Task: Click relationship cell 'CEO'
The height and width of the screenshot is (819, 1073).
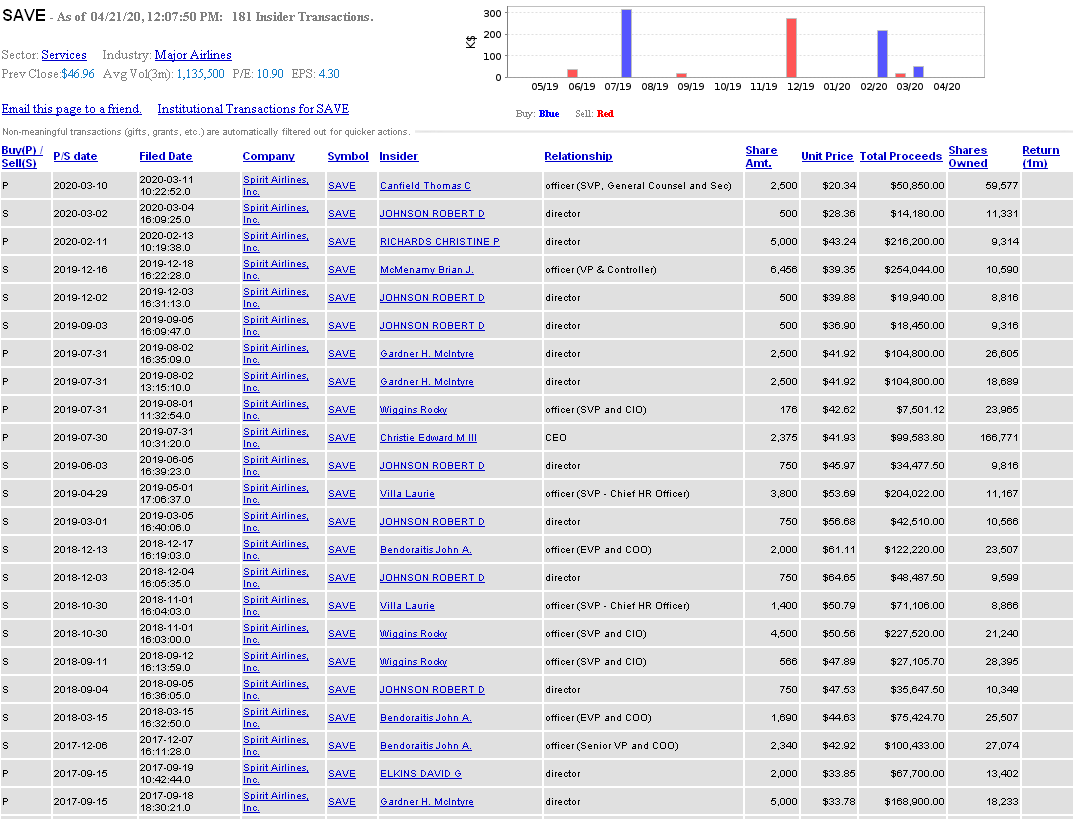Action: [x=643, y=437]
